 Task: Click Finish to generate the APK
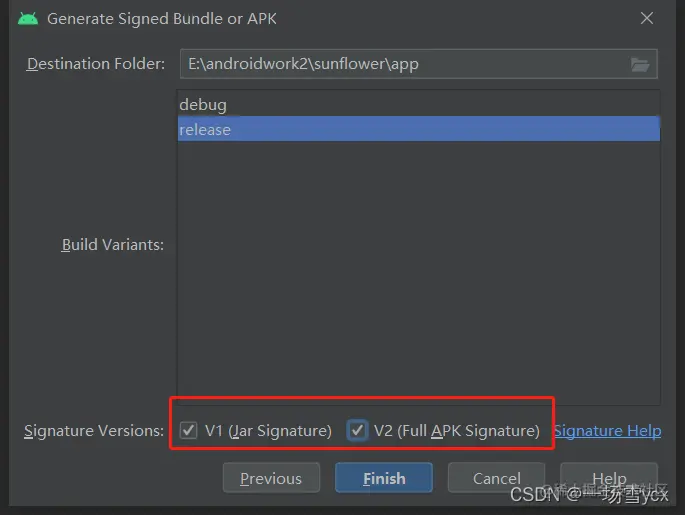pos(384,478)
